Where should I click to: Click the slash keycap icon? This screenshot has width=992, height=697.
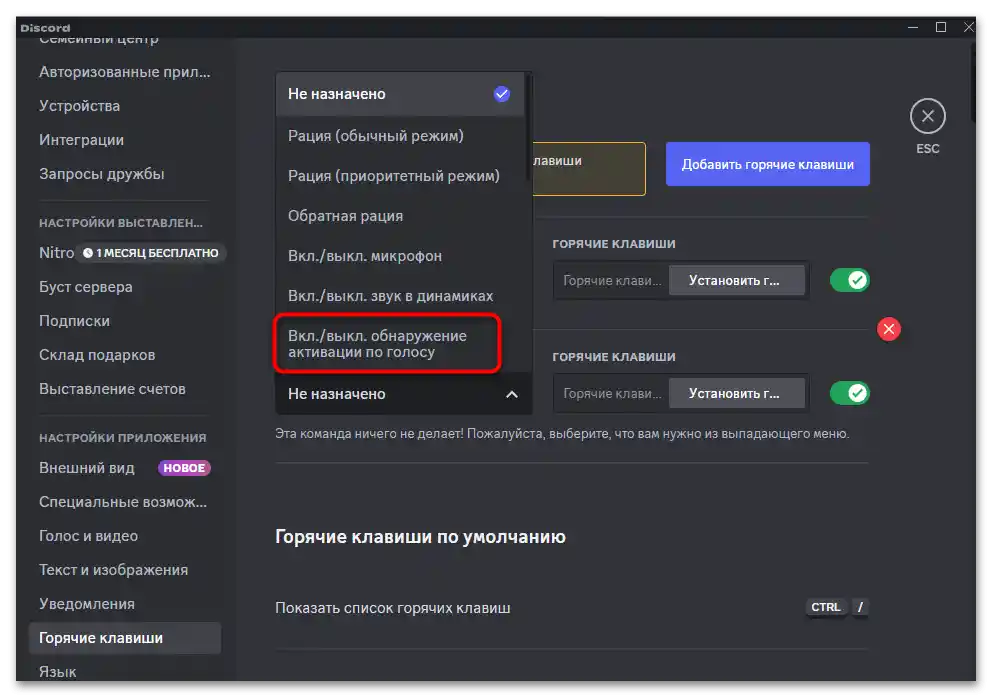pos(860,607)
